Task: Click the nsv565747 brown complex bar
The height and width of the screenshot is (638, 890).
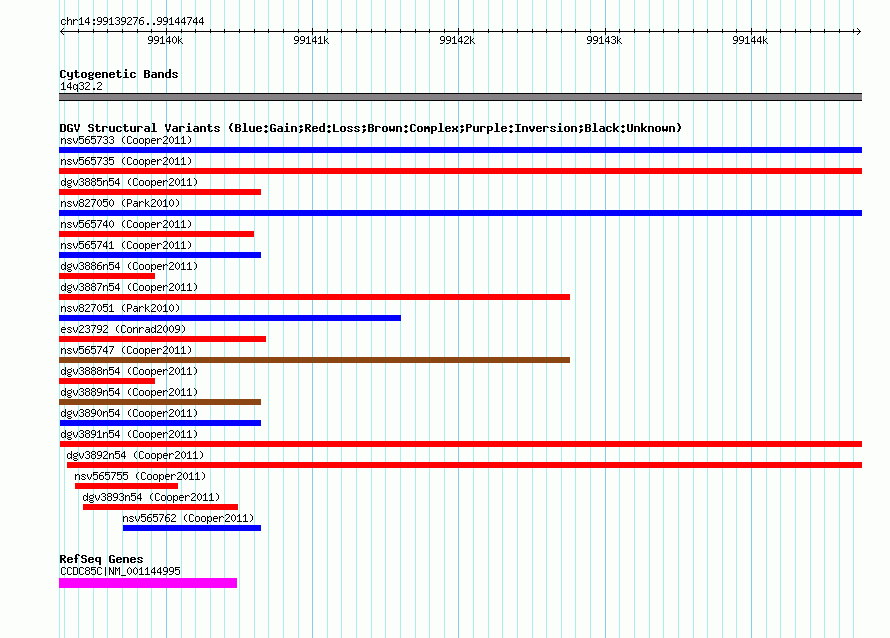Action: pyautogui.click(x=314, y=360)
